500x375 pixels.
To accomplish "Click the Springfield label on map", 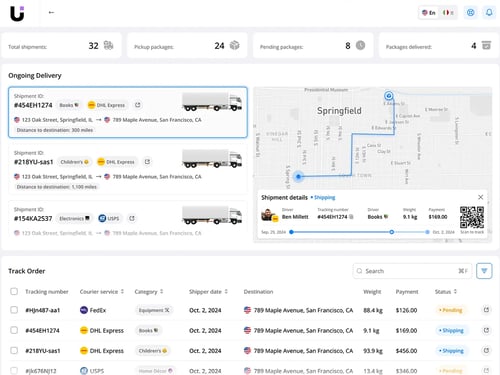I will coord(339,111).
